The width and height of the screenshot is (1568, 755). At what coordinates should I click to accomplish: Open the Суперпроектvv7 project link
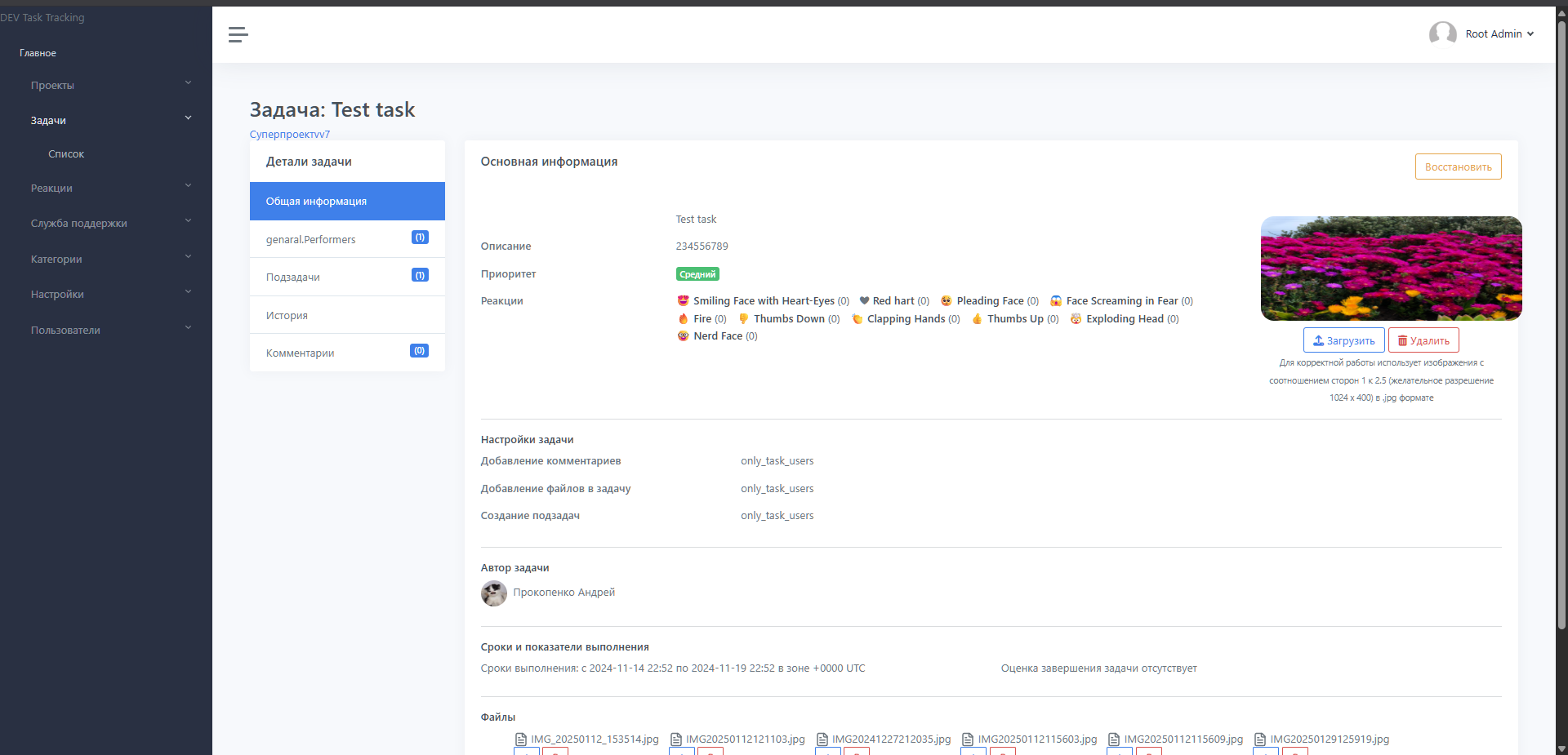click(x=290, y=134)
